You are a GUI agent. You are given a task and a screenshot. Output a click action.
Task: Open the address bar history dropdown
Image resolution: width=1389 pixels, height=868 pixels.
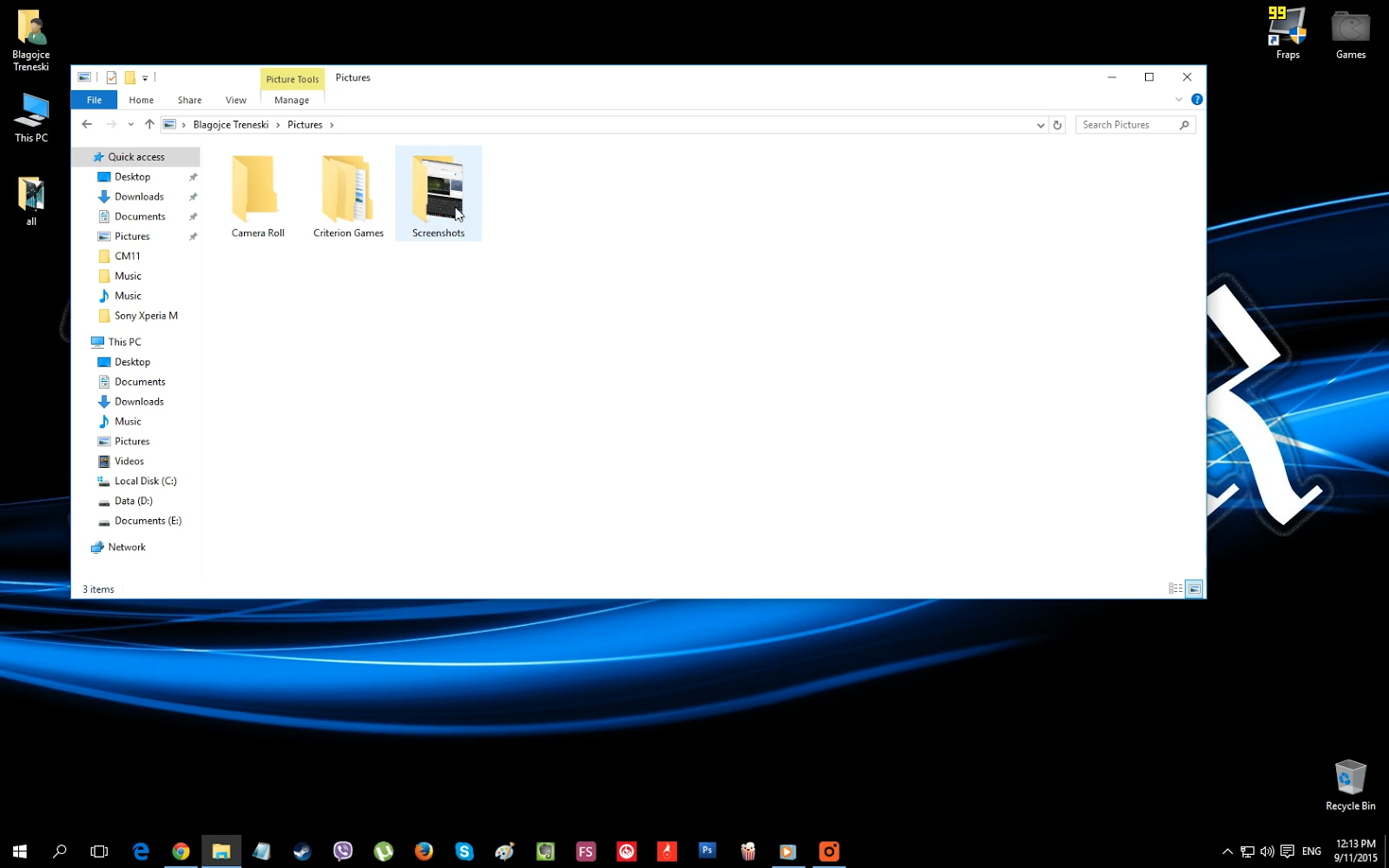(x=1040, y=125)
